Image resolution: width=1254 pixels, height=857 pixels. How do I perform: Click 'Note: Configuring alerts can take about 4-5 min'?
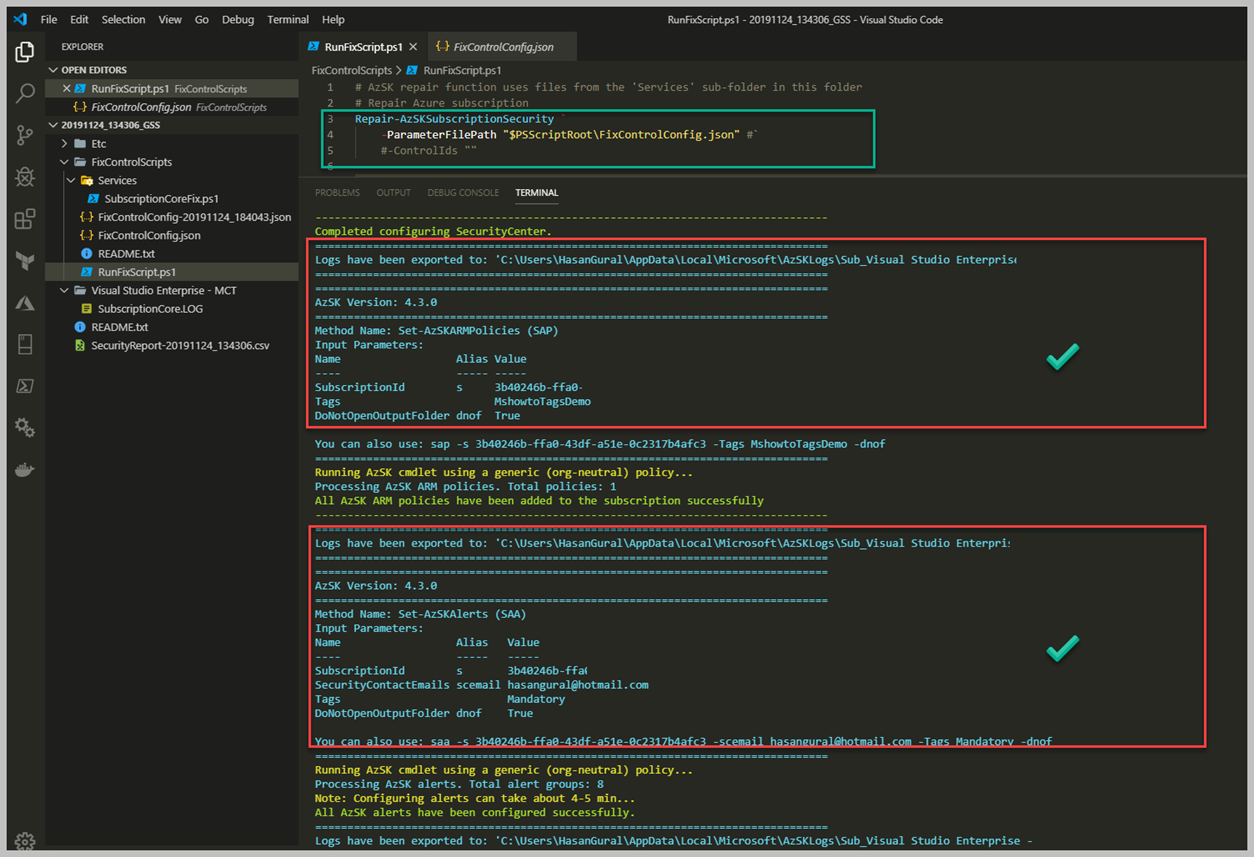tap(475, 798)
